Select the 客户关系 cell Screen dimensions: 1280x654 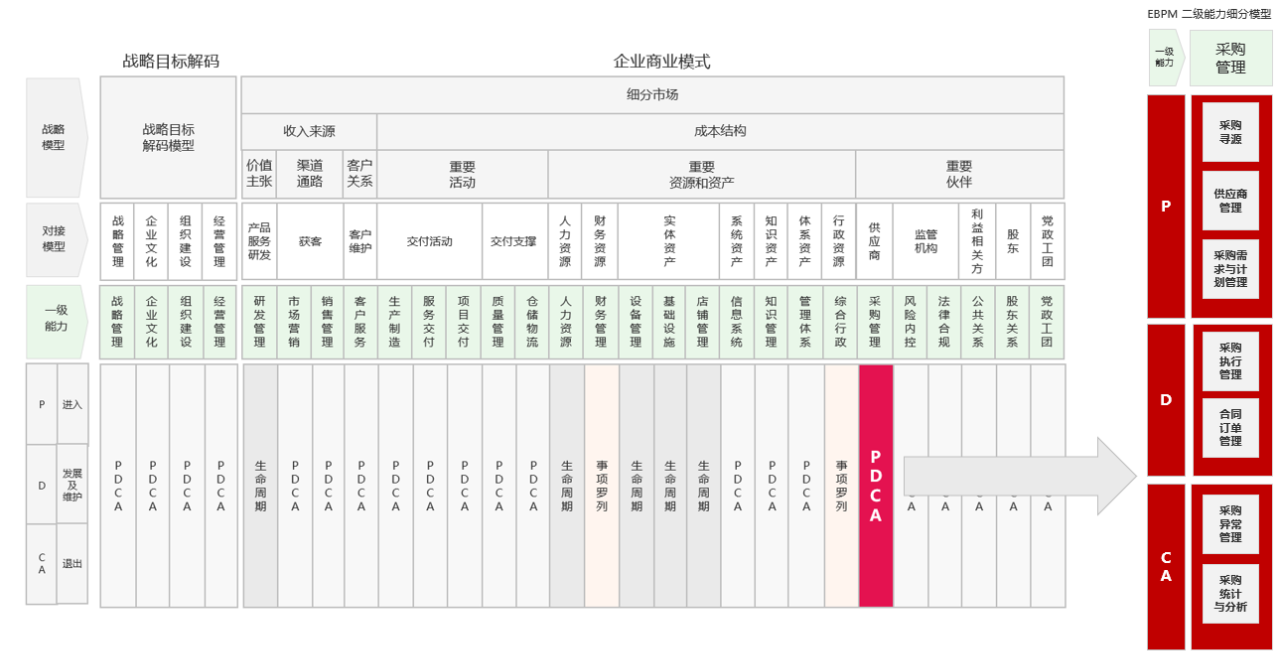(x=360, y=174)
